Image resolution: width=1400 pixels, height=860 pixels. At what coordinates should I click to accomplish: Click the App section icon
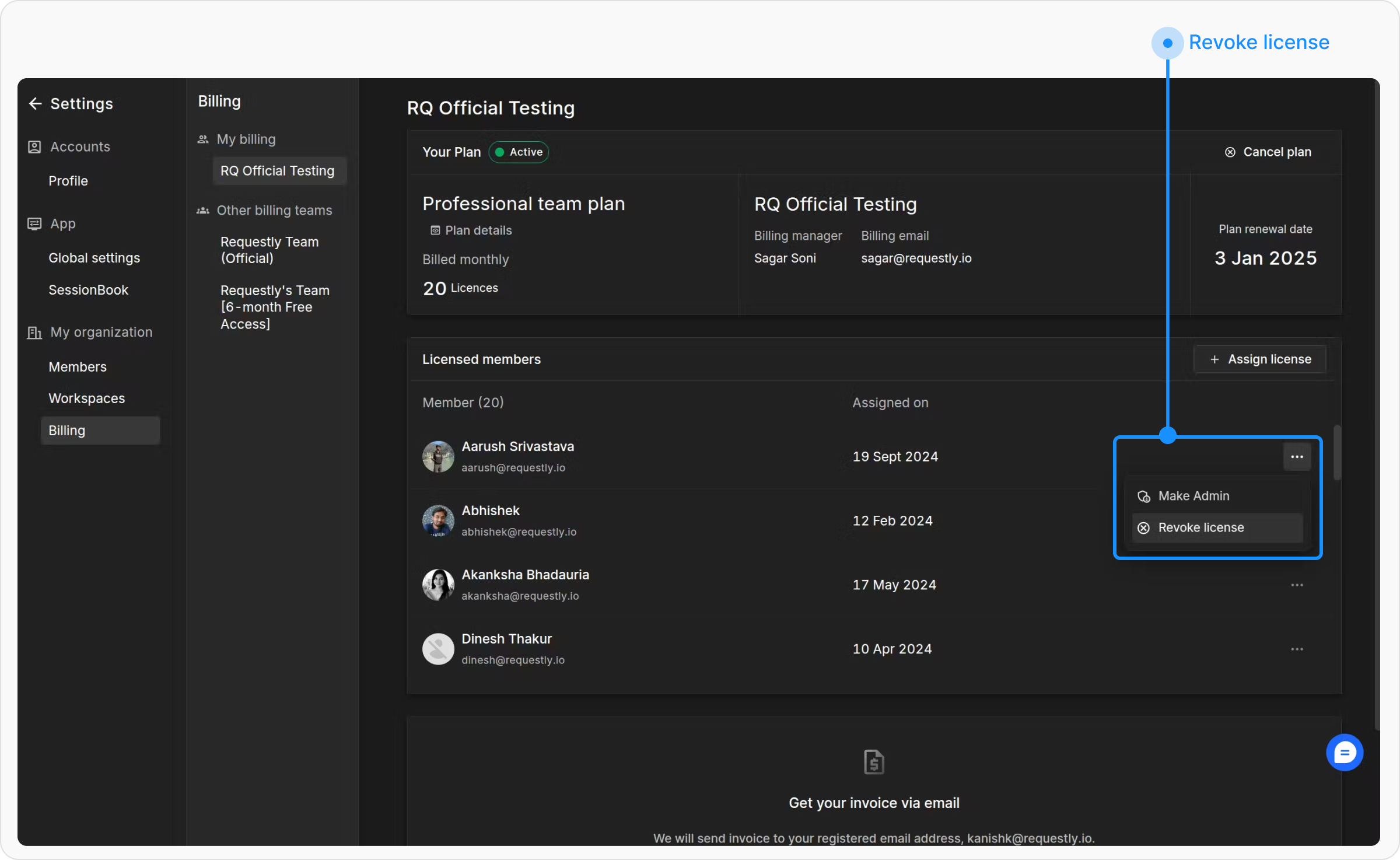34,223
